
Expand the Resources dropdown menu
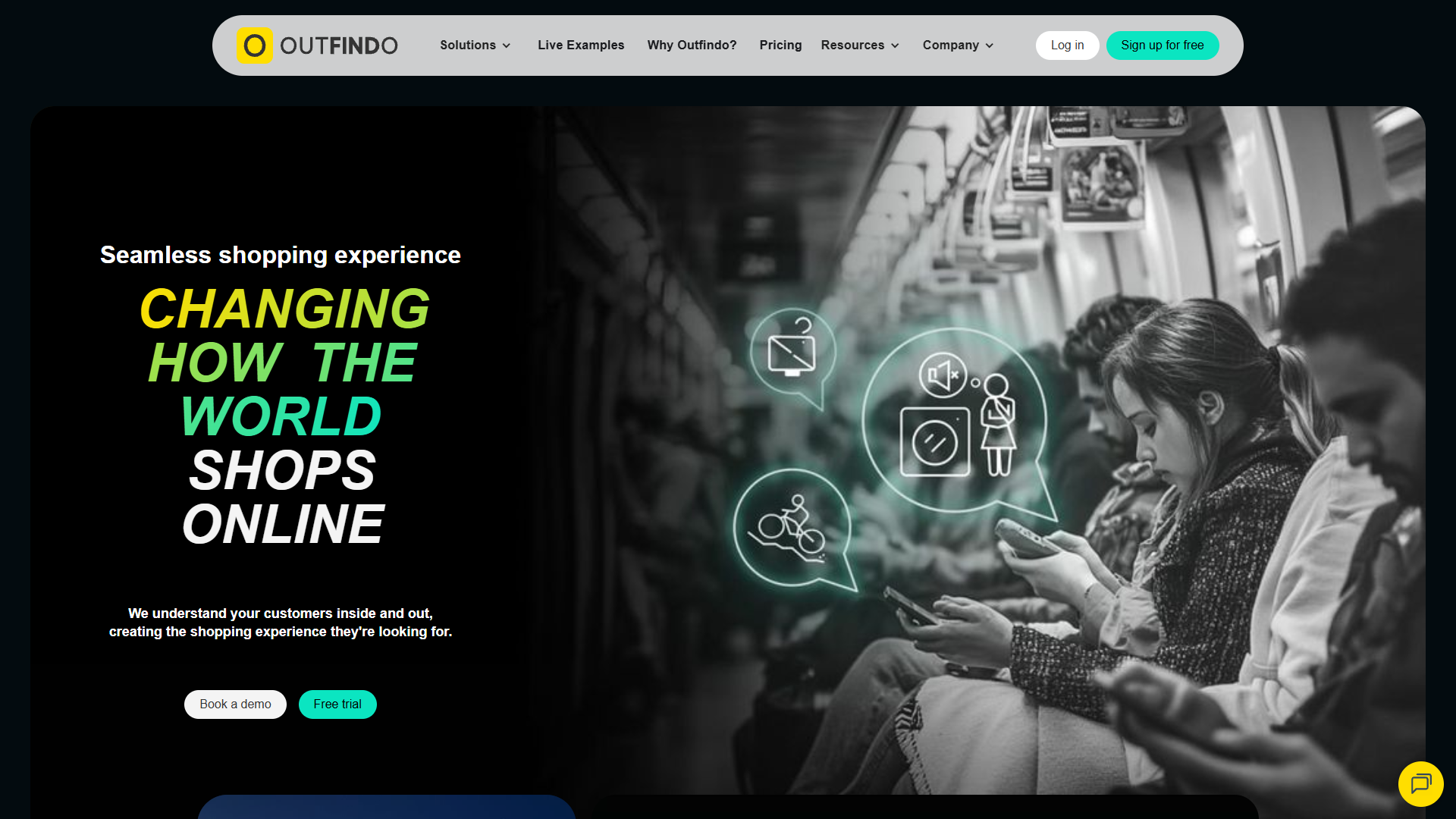[860, 45]
